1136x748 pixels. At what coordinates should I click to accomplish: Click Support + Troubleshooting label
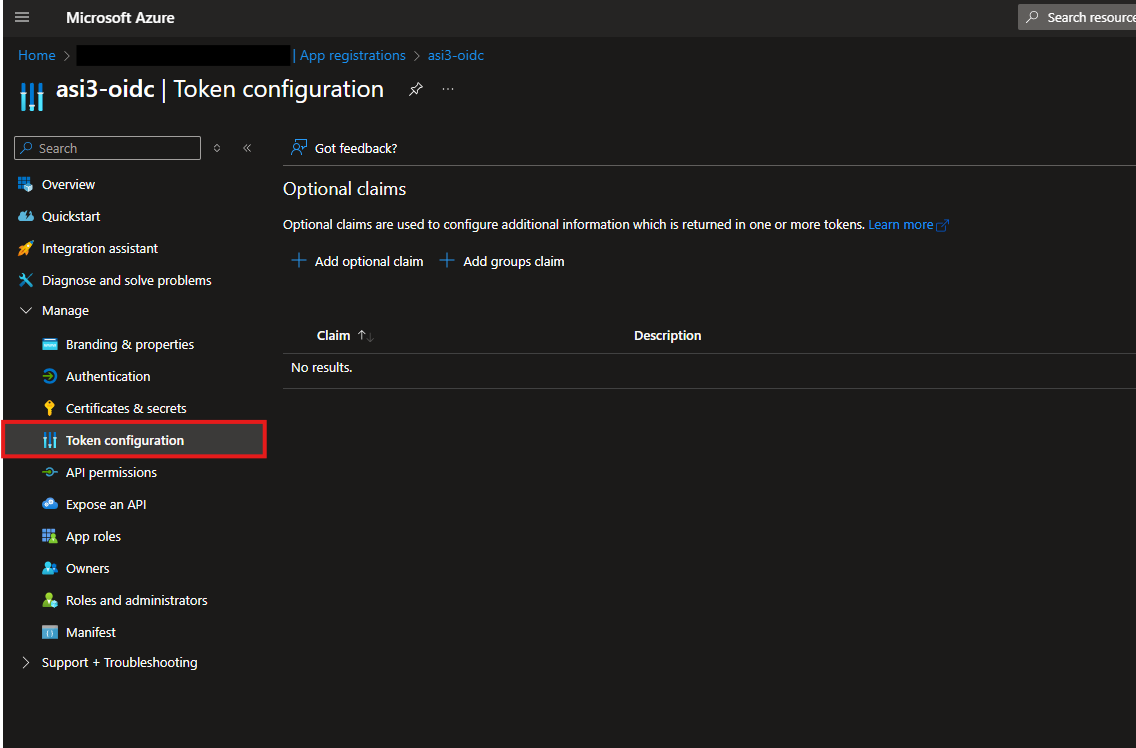tap(120, 662)
